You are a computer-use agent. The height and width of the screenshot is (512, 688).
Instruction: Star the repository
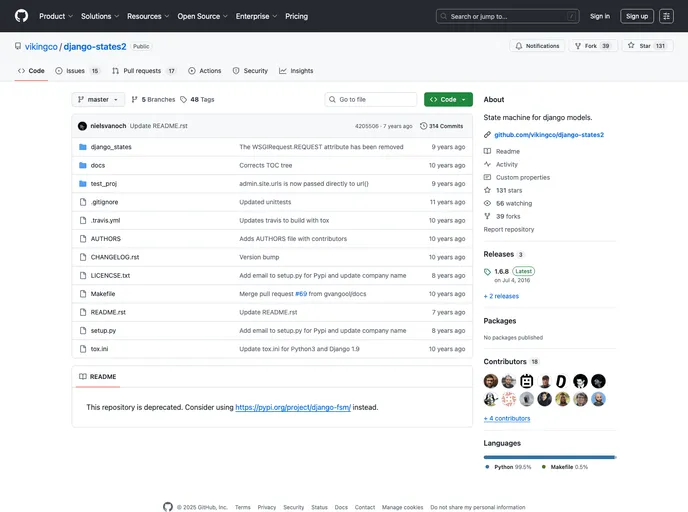[x=647, y=46]
